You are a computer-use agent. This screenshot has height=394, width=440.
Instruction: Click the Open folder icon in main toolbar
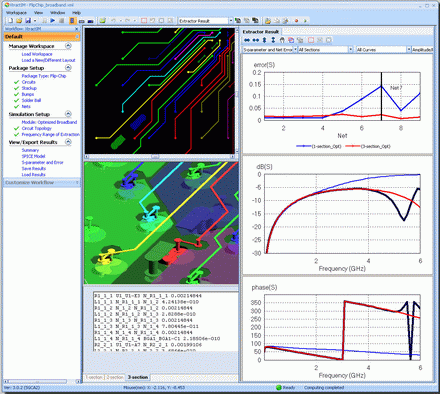(19, 21)
